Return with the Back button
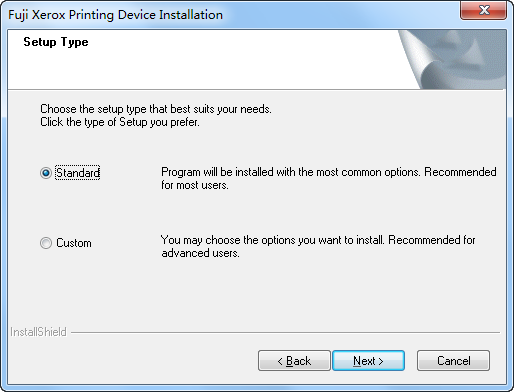Viewport: 514px width, 392px height. click(x=294, y=360)
